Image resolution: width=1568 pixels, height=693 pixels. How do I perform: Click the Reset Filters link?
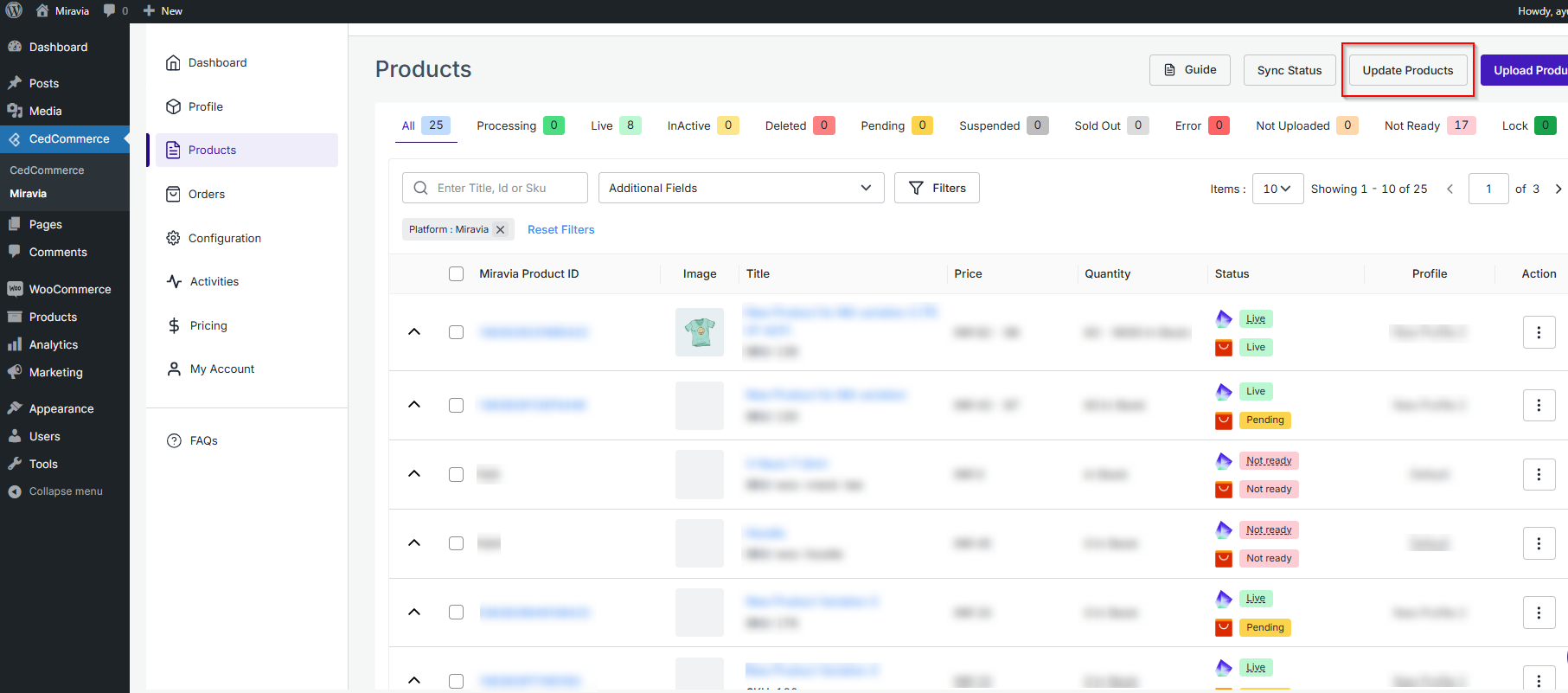(x=561, y=229)
